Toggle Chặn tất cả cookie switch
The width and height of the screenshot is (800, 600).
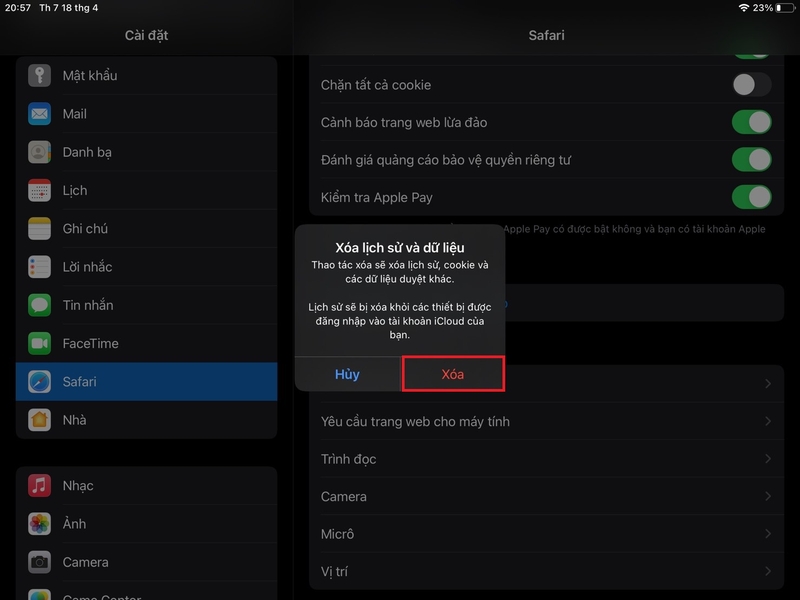[752, 85]
